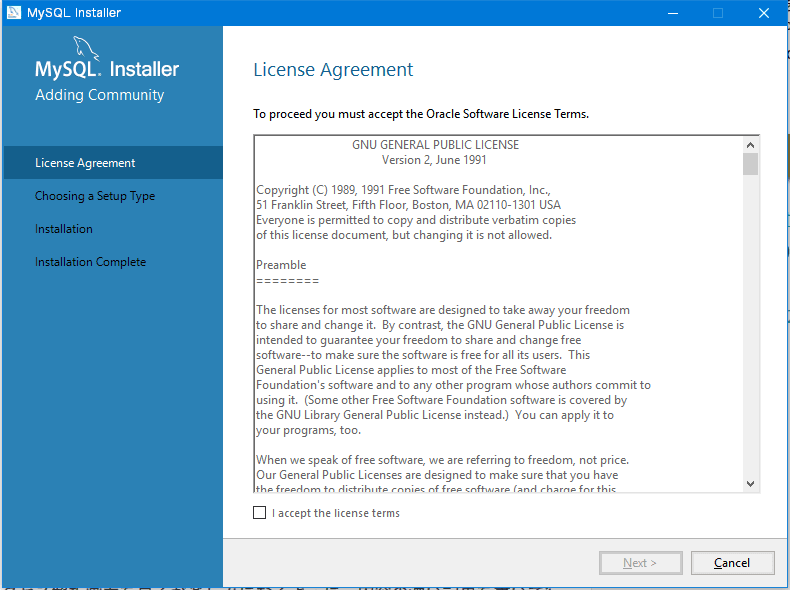Click the MySQL Installer title bar icon
The width and height of the screenshot is (790, 590).
[x=14, y=13]
